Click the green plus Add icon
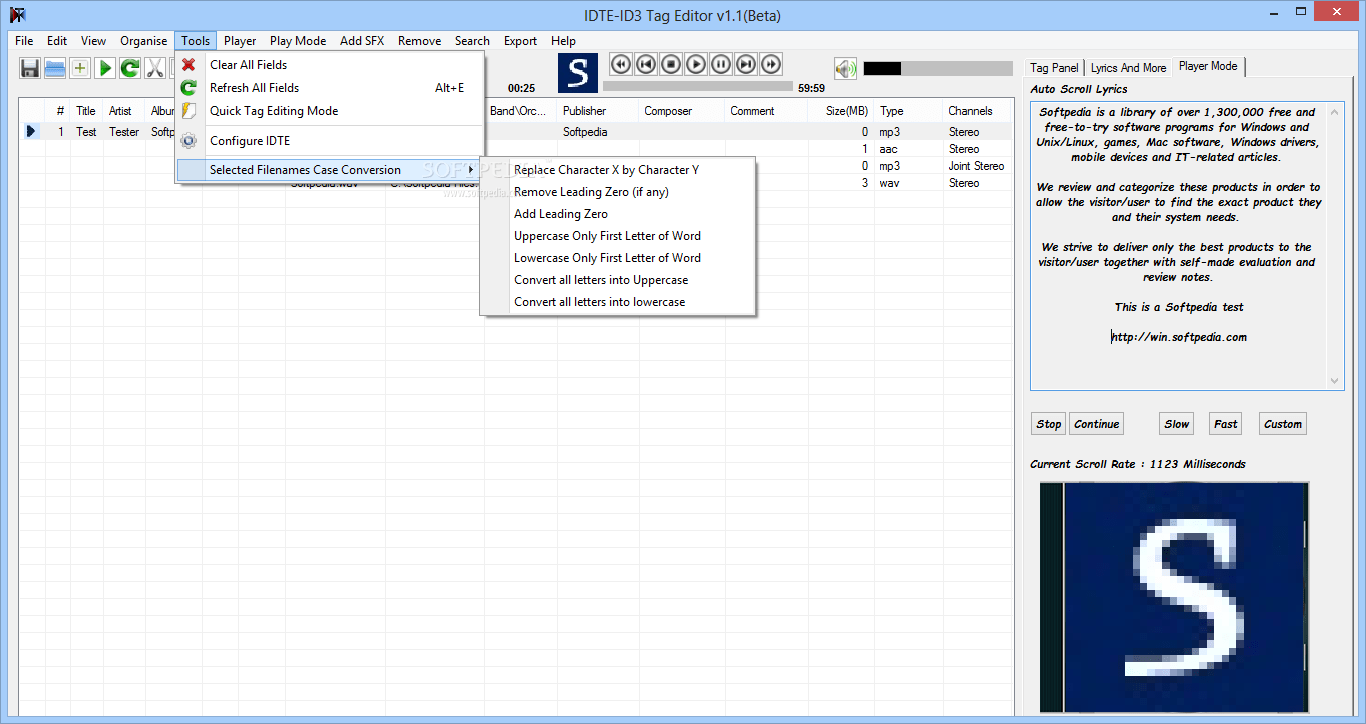This screenshot has height=724, width=1366. click(x=79, y=68)
